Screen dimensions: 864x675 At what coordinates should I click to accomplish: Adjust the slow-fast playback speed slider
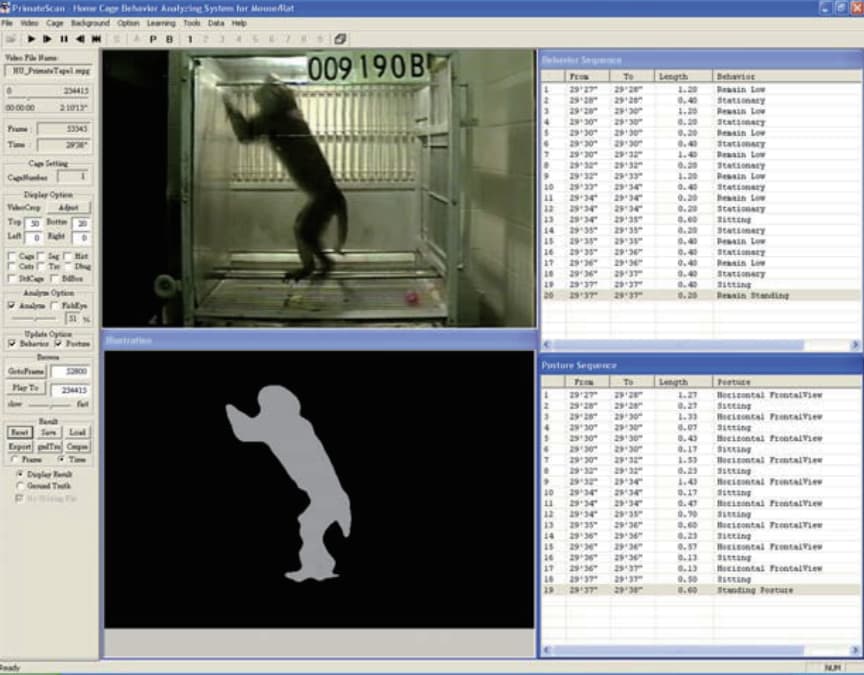(48, 405)
